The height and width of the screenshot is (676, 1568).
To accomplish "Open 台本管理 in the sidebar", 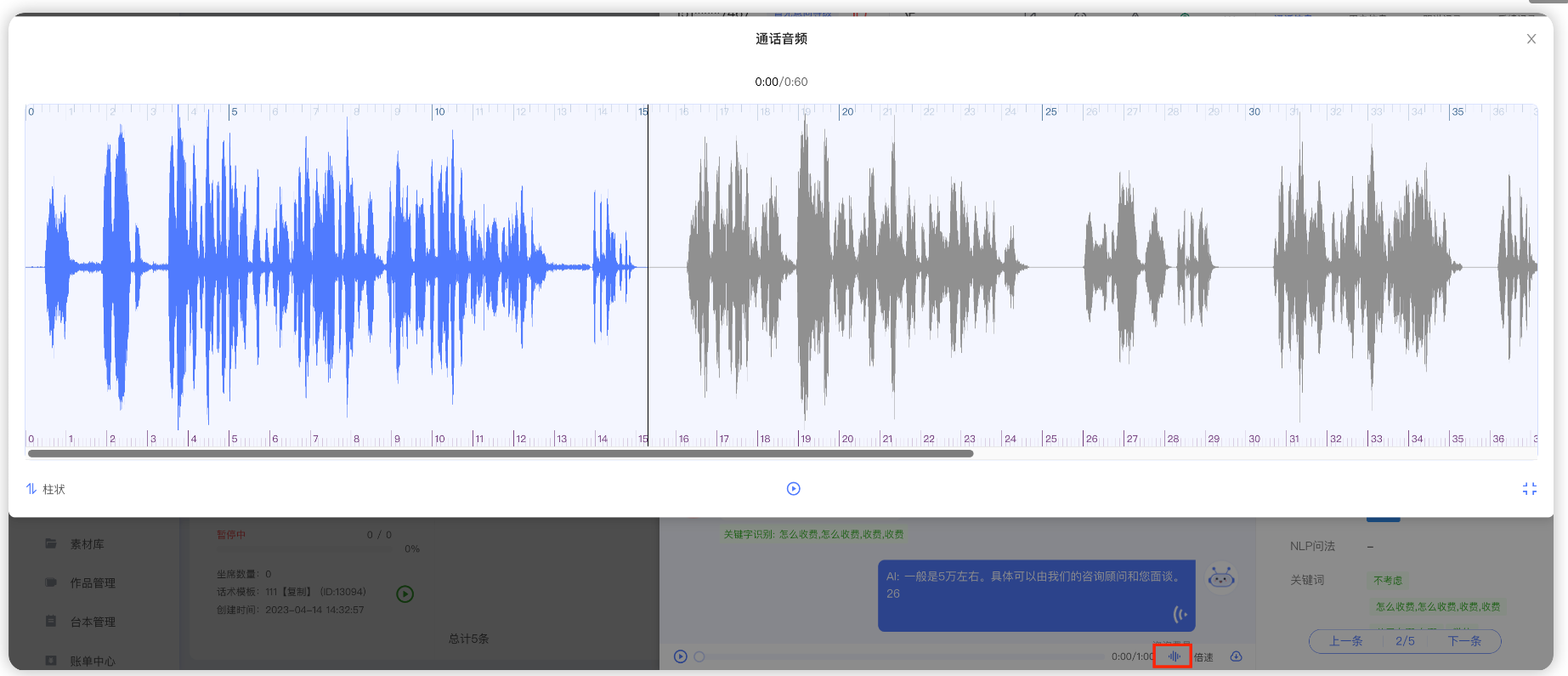I will [x=92, y=622].
